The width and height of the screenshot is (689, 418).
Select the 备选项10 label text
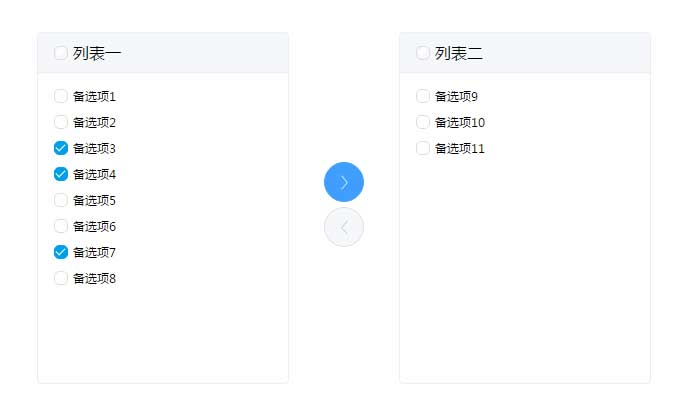pyautogui.click(x=460, y=123)
